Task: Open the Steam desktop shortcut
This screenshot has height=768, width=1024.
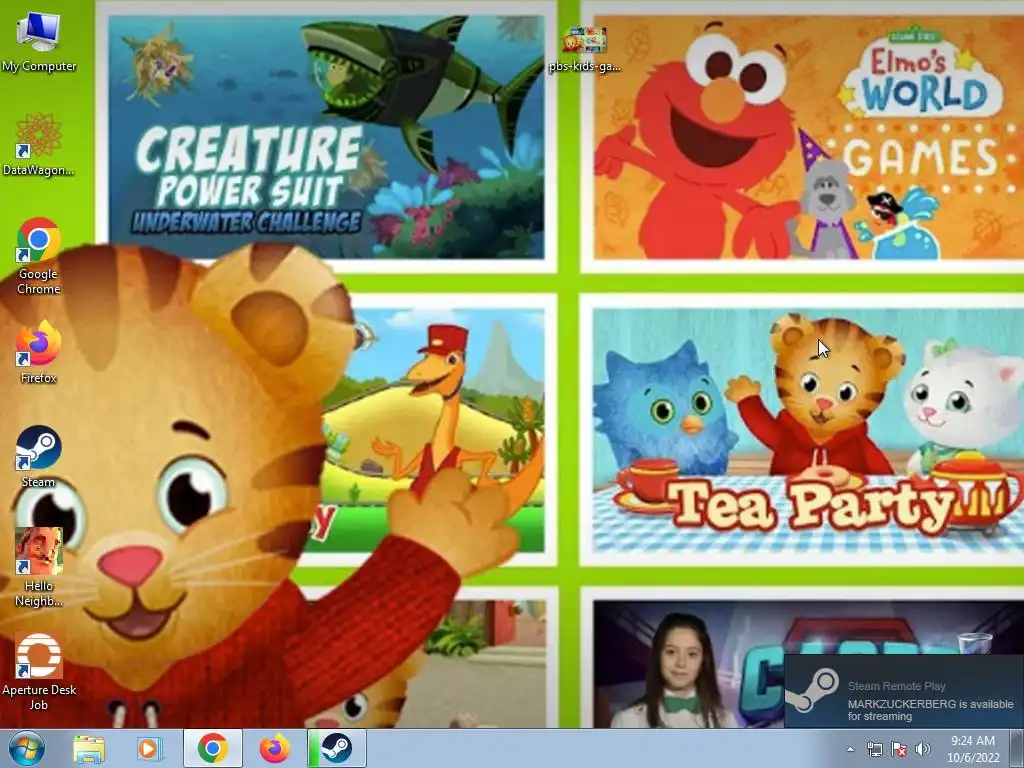Action: click(x=39, y=456)
